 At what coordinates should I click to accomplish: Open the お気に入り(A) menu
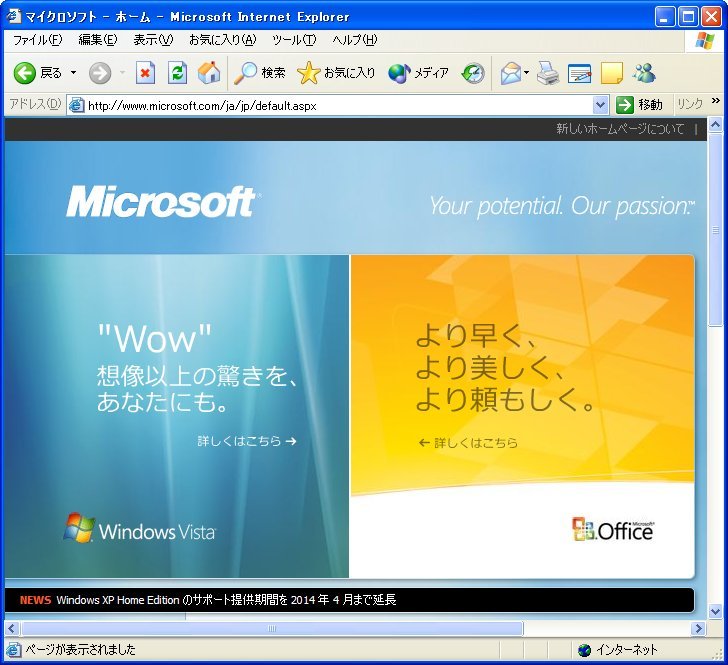pos(222,40)
